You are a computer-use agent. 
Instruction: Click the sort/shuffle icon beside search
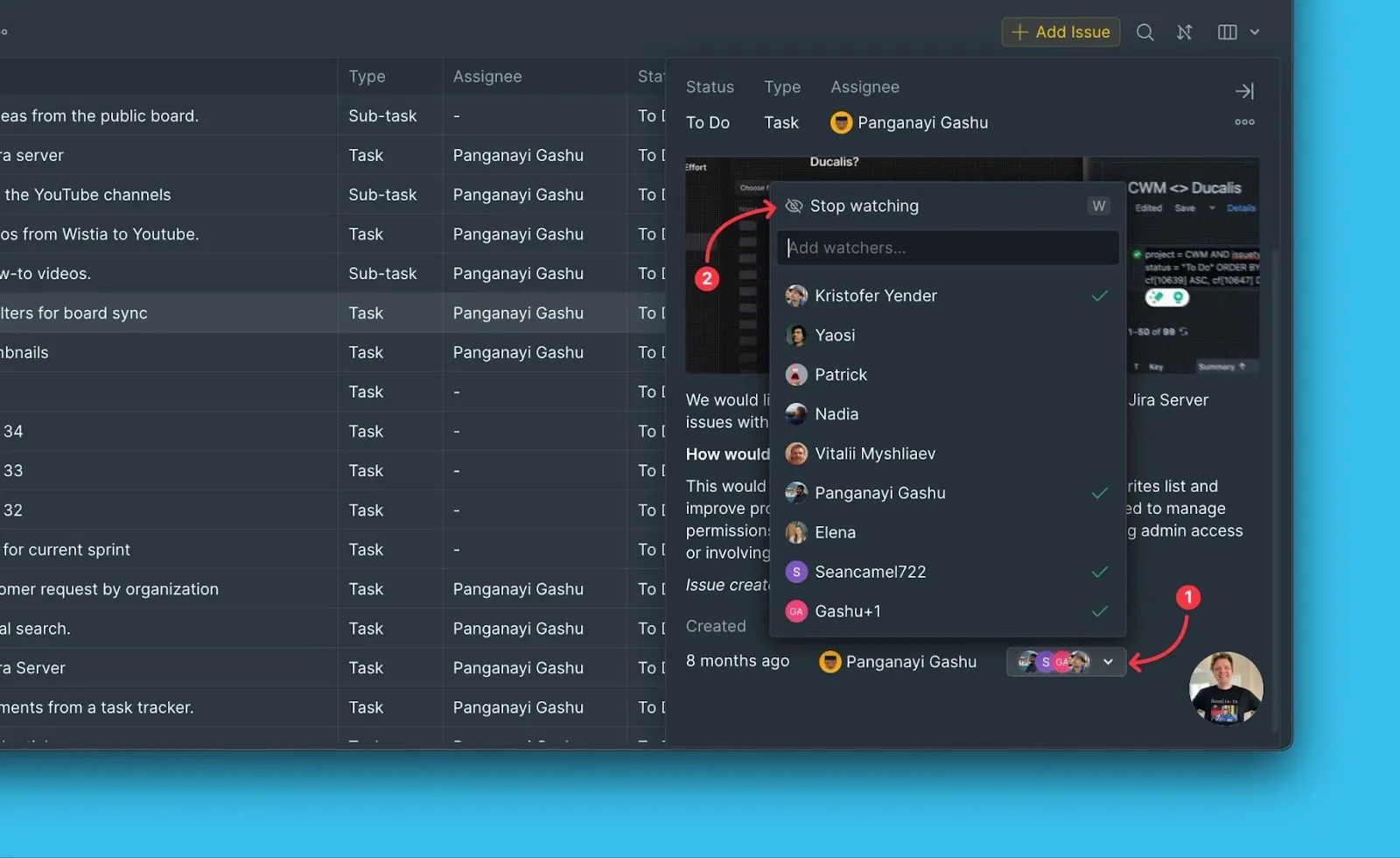point(1184,32)
